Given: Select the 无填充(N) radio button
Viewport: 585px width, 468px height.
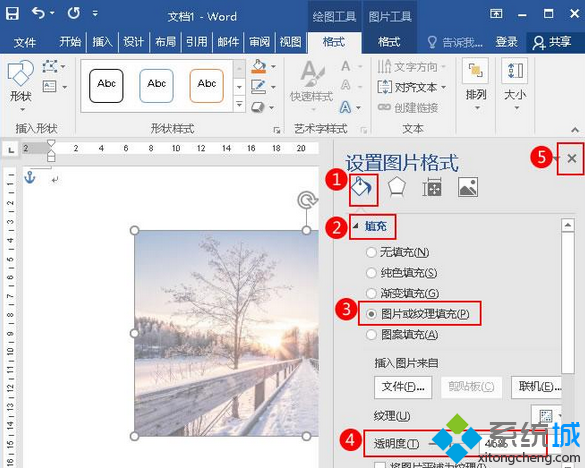Looking at the screenshot, I should coord(371,252).
